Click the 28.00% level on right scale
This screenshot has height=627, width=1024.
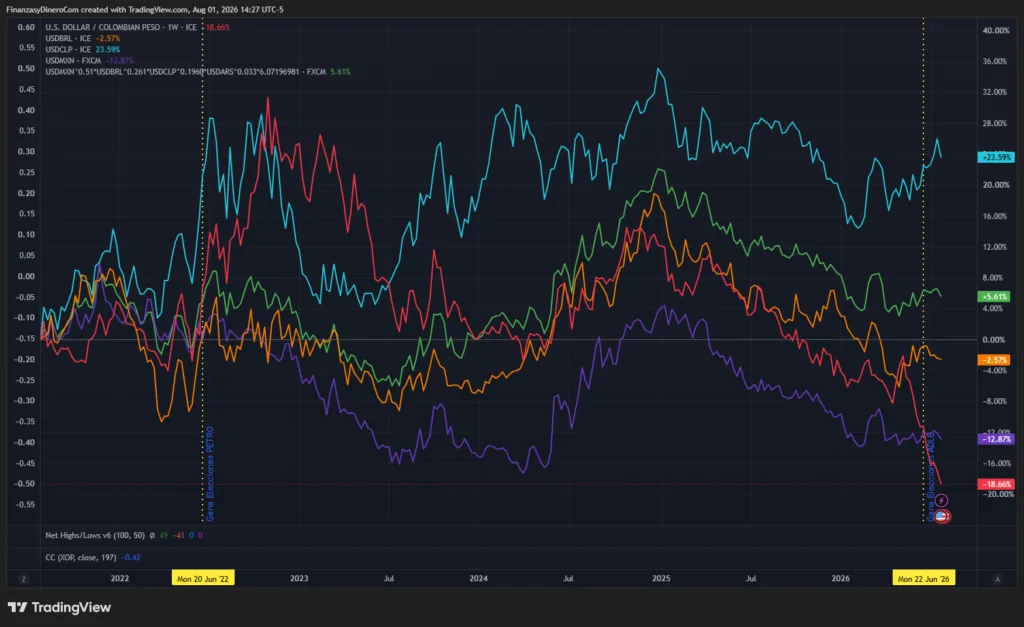(x=995, y=123)
